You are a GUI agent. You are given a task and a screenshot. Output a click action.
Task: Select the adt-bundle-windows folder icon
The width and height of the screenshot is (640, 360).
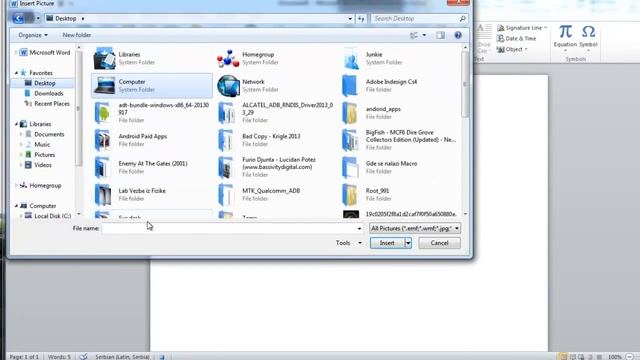103,113
